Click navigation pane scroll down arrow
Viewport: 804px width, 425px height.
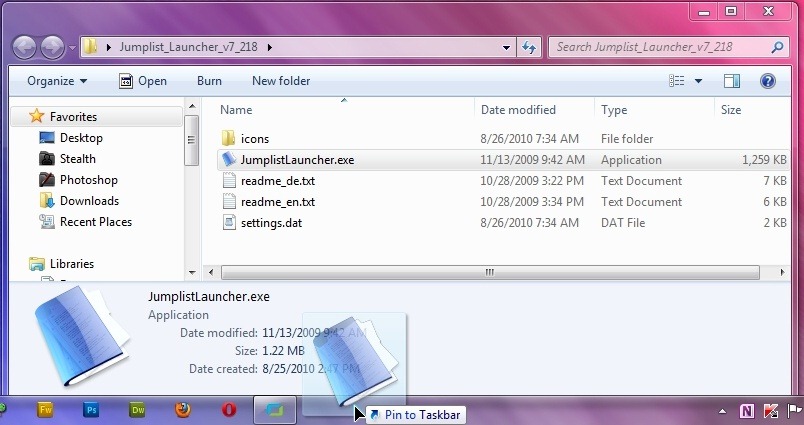point(192,273)
